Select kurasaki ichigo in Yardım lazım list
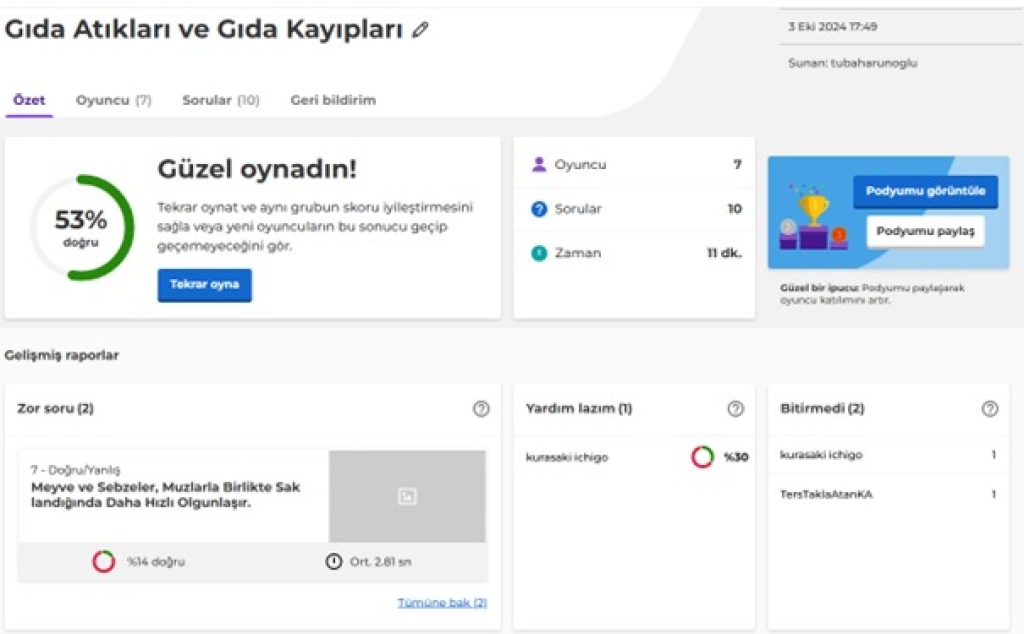Screen dimensions: 1024x634 pyautogui.click(x=567, y=457)
